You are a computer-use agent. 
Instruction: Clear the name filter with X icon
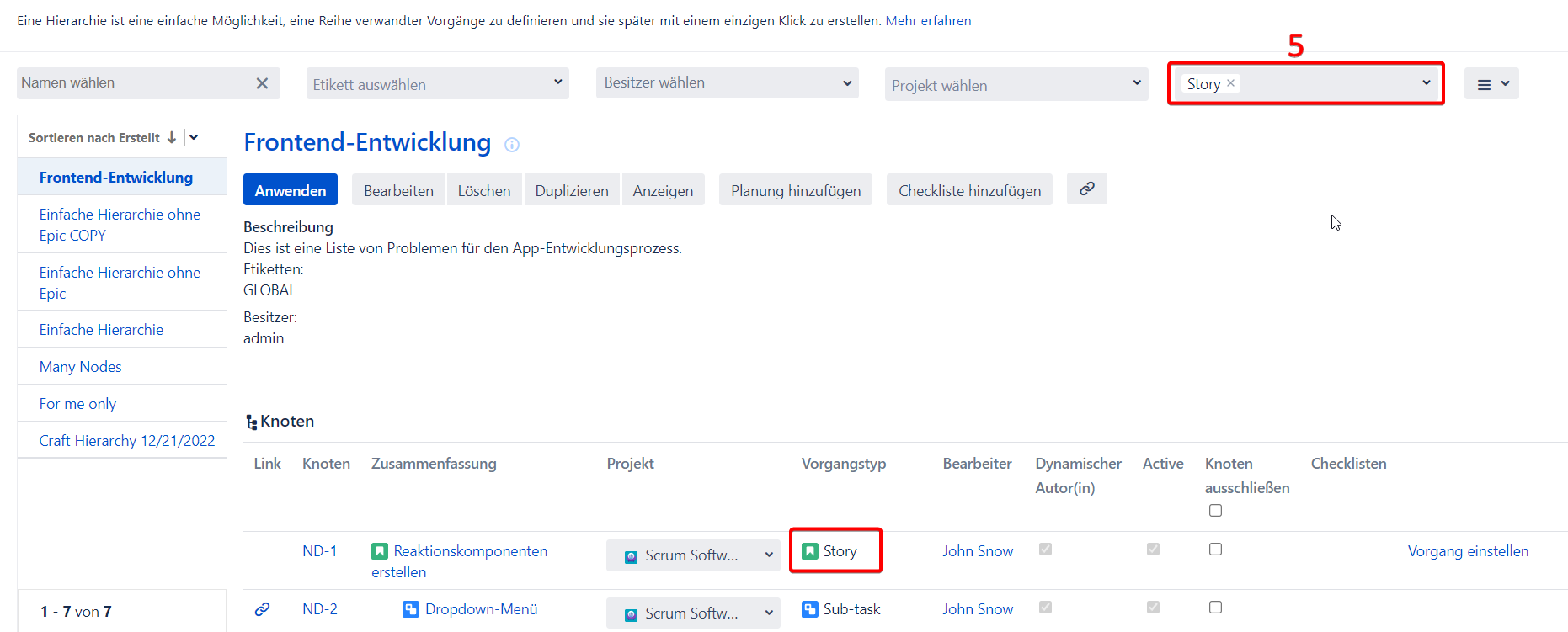[x=262, y=83]
